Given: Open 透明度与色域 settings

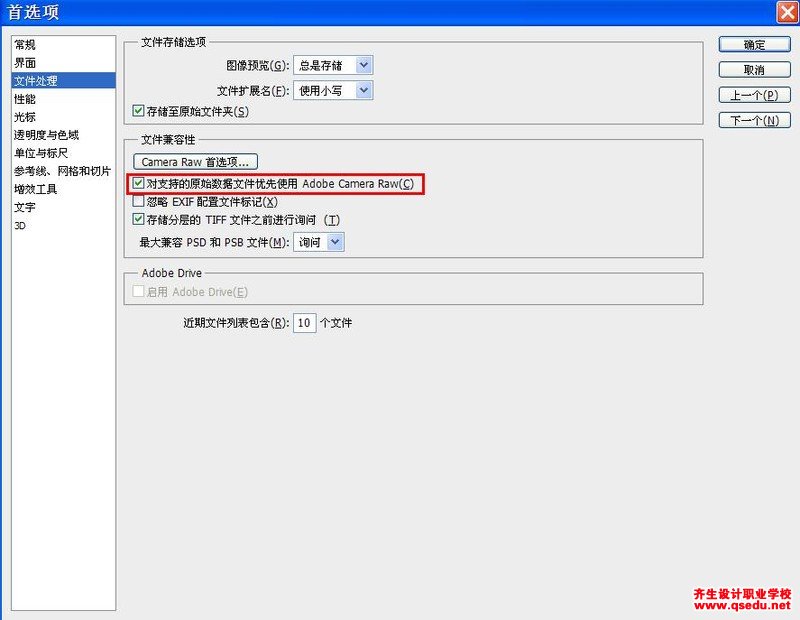Looking at the screenshot, I should 46,135.
